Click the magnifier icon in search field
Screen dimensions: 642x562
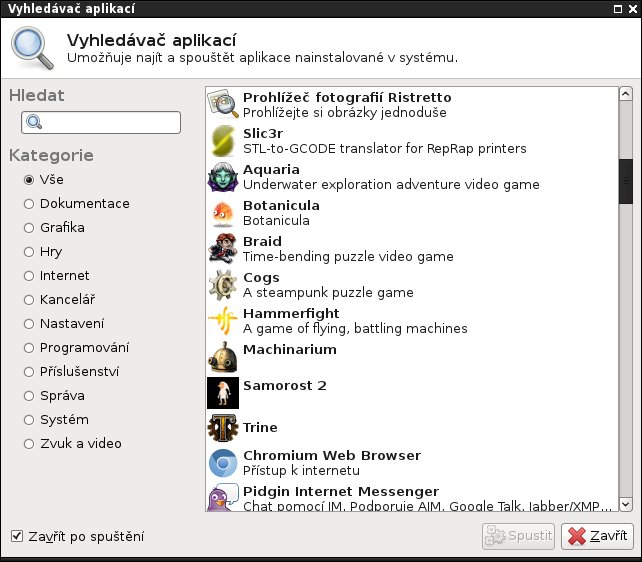[x=34, y=122]
